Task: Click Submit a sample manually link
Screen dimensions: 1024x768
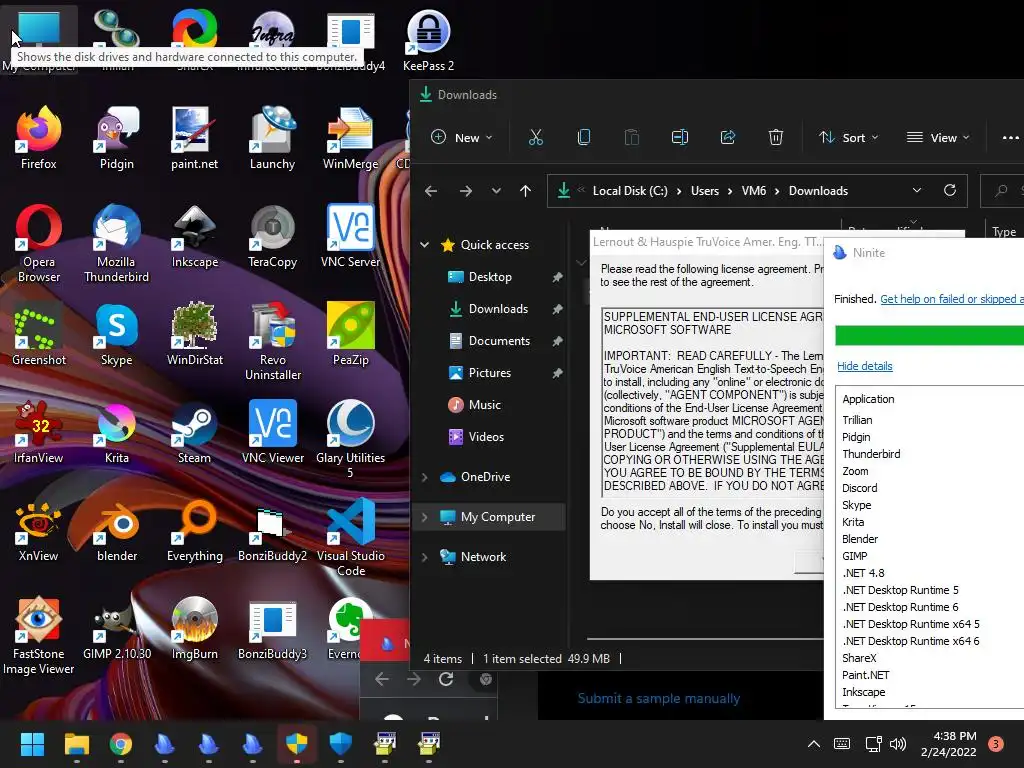Action: (x=658, y=698)
